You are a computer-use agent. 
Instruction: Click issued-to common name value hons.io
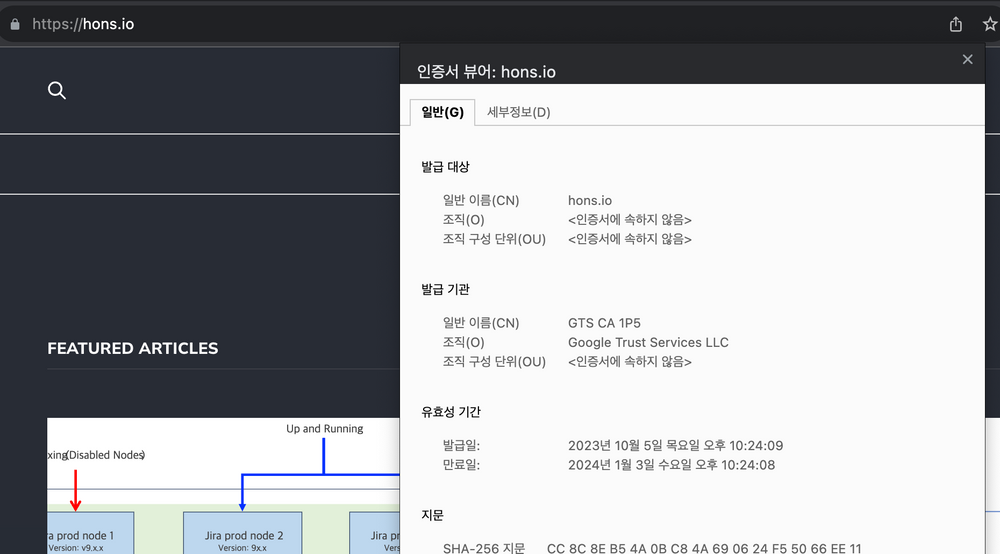[590, 200]
